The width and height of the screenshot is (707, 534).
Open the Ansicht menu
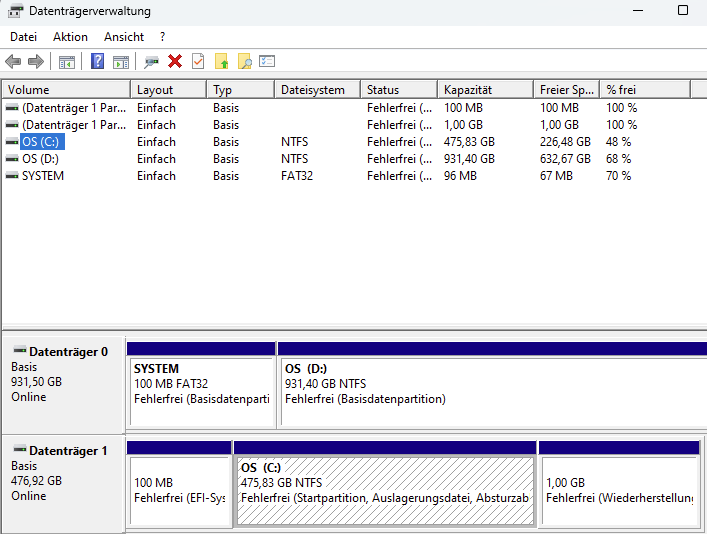(x=124, y=37)
